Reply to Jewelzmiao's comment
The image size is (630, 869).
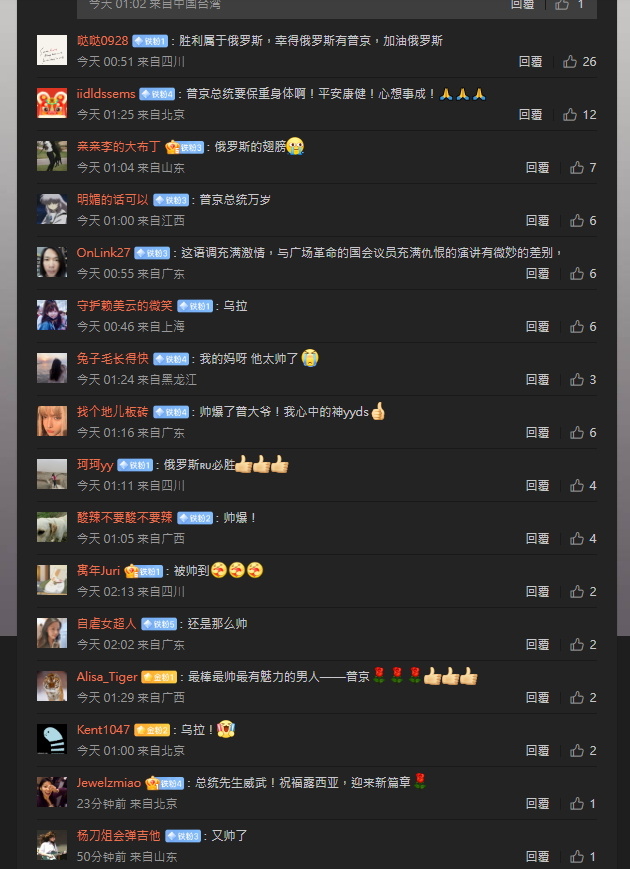537,804
